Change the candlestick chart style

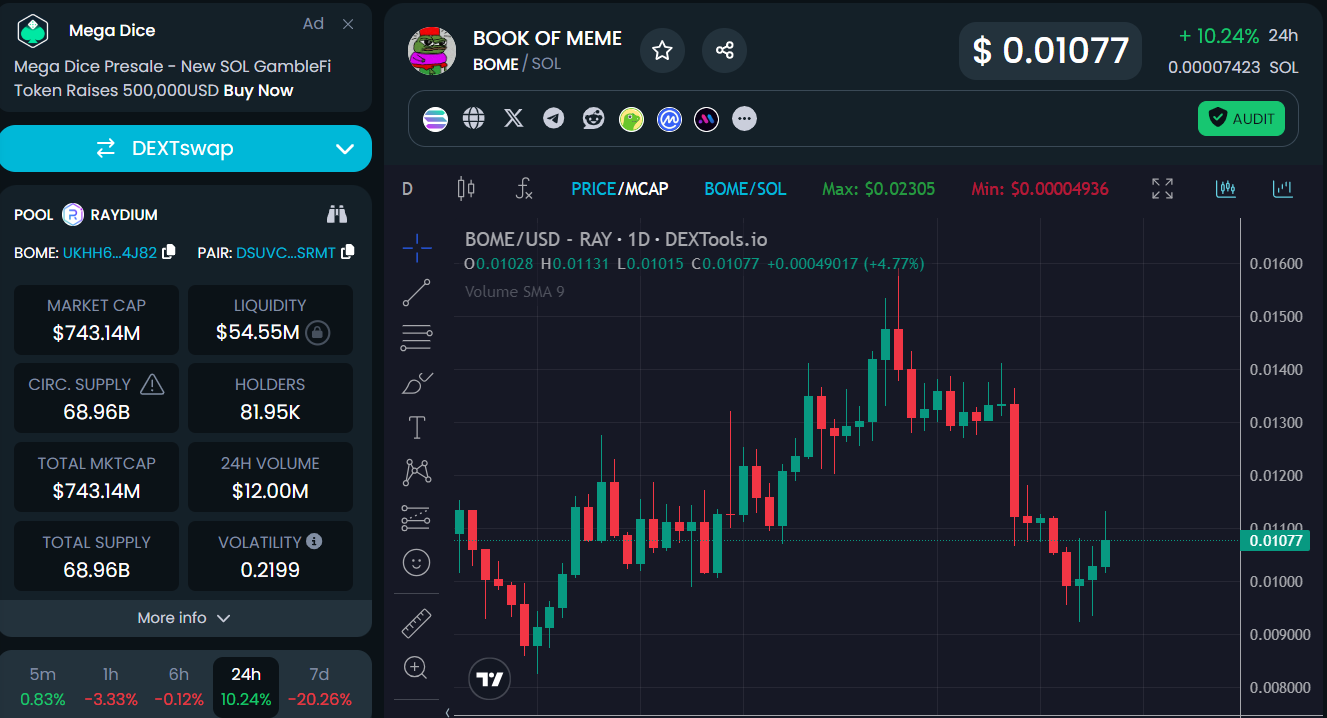coord(466,188)
